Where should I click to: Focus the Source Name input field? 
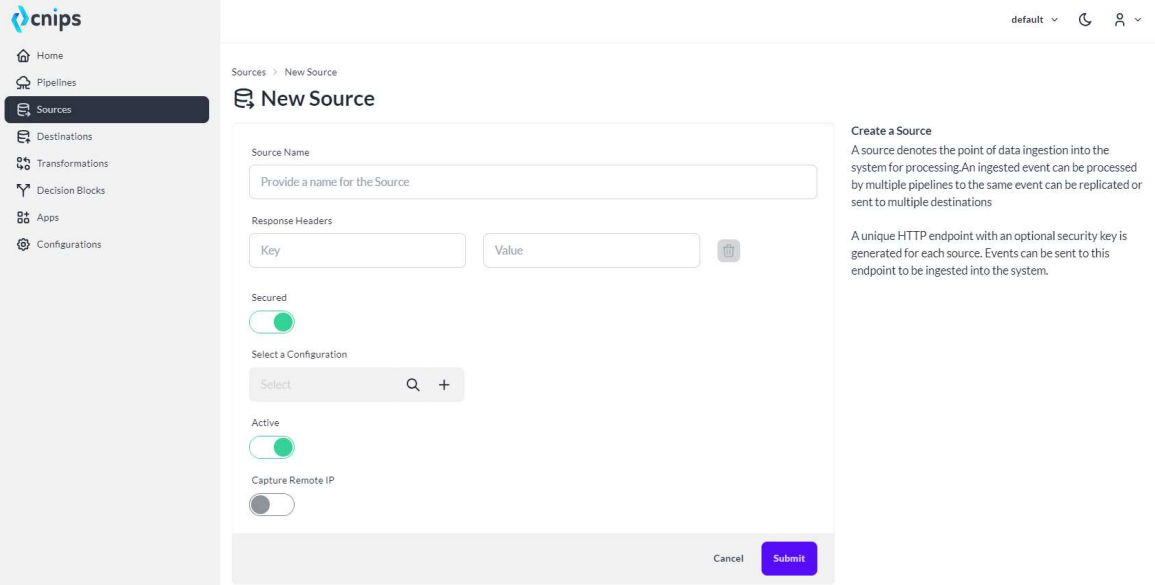point(533,182)
